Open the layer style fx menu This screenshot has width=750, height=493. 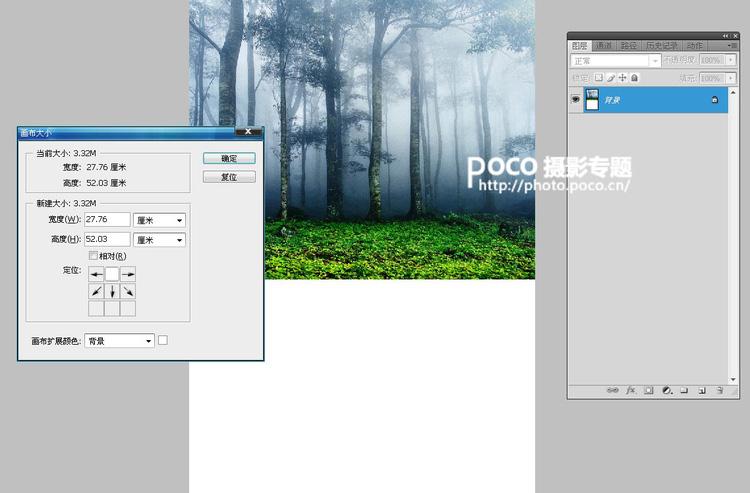(x=631, y=391)
